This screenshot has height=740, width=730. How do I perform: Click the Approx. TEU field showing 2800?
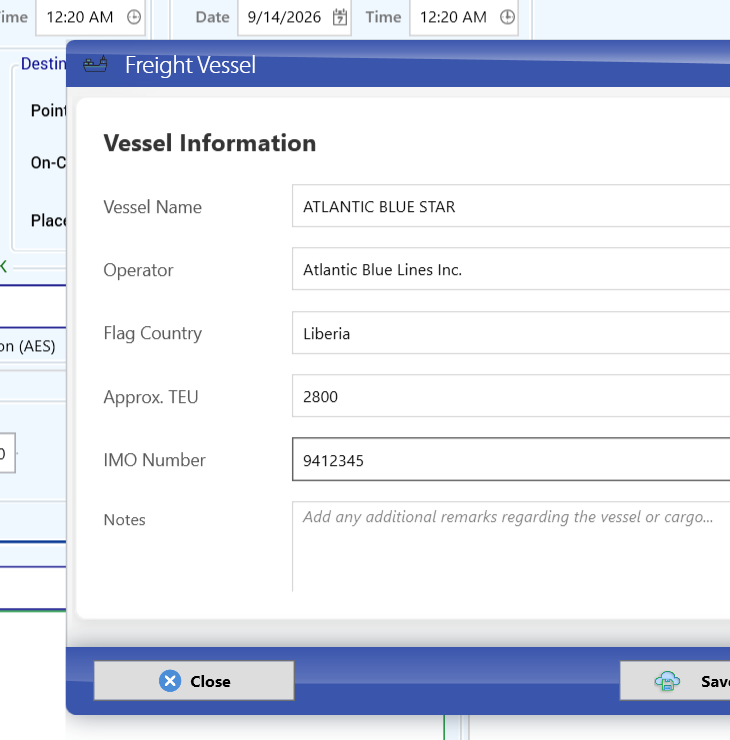pyautogui.click(x=511, y=396)
